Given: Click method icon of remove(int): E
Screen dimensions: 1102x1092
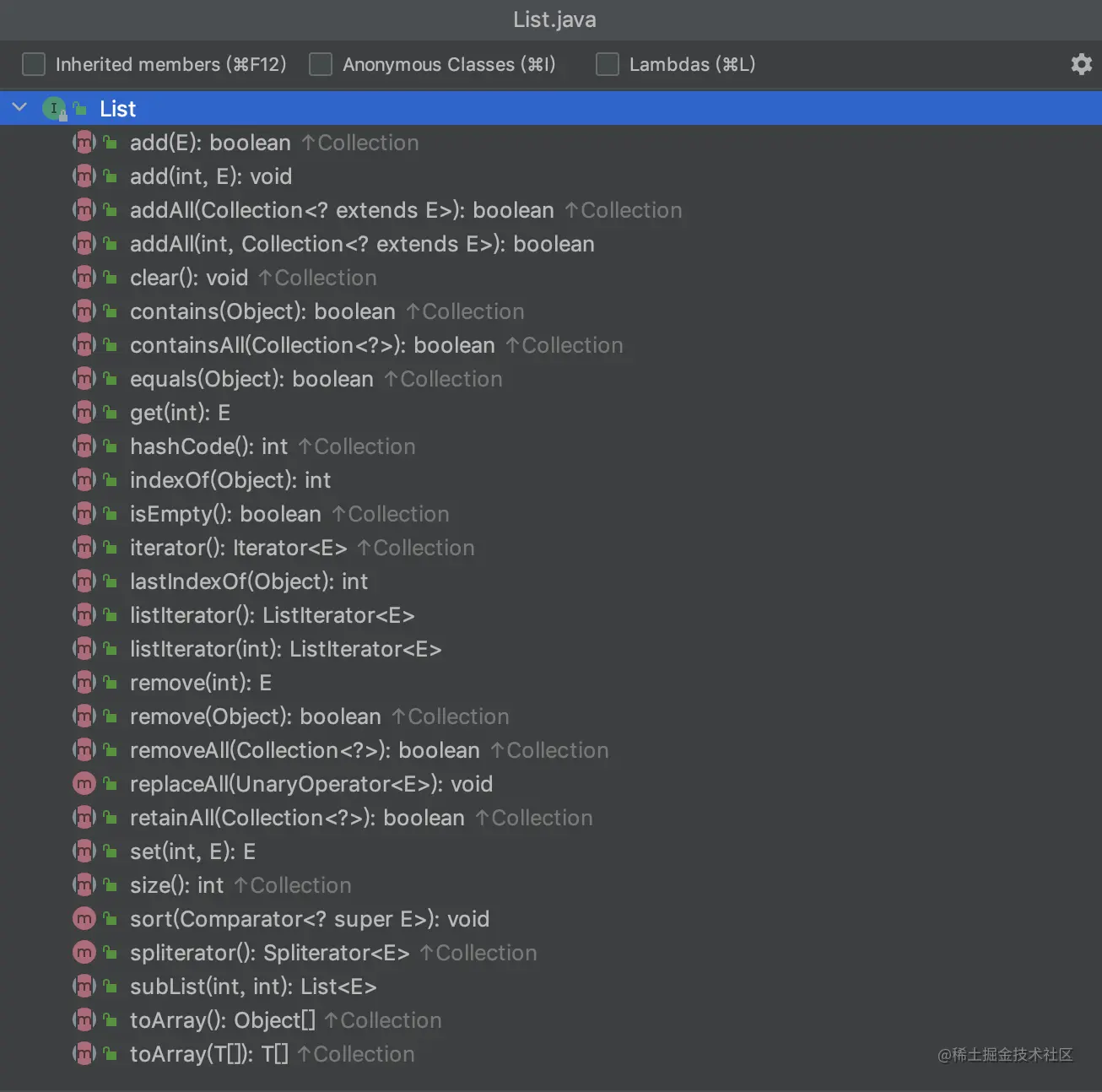Looking at the screenshot, I should pos(84,682).
